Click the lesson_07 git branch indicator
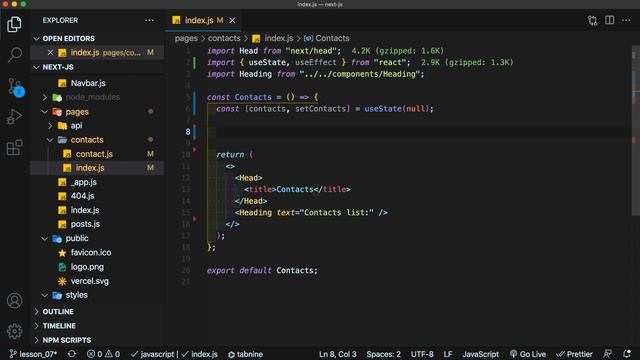640x360 pixels. [33, 354]
